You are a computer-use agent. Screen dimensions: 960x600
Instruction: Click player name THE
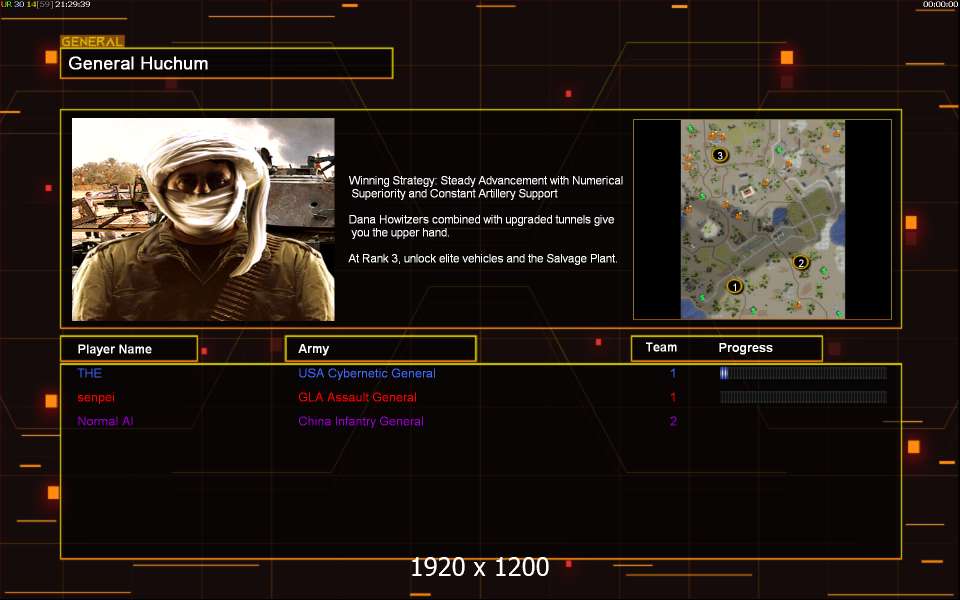pos(89,373)
